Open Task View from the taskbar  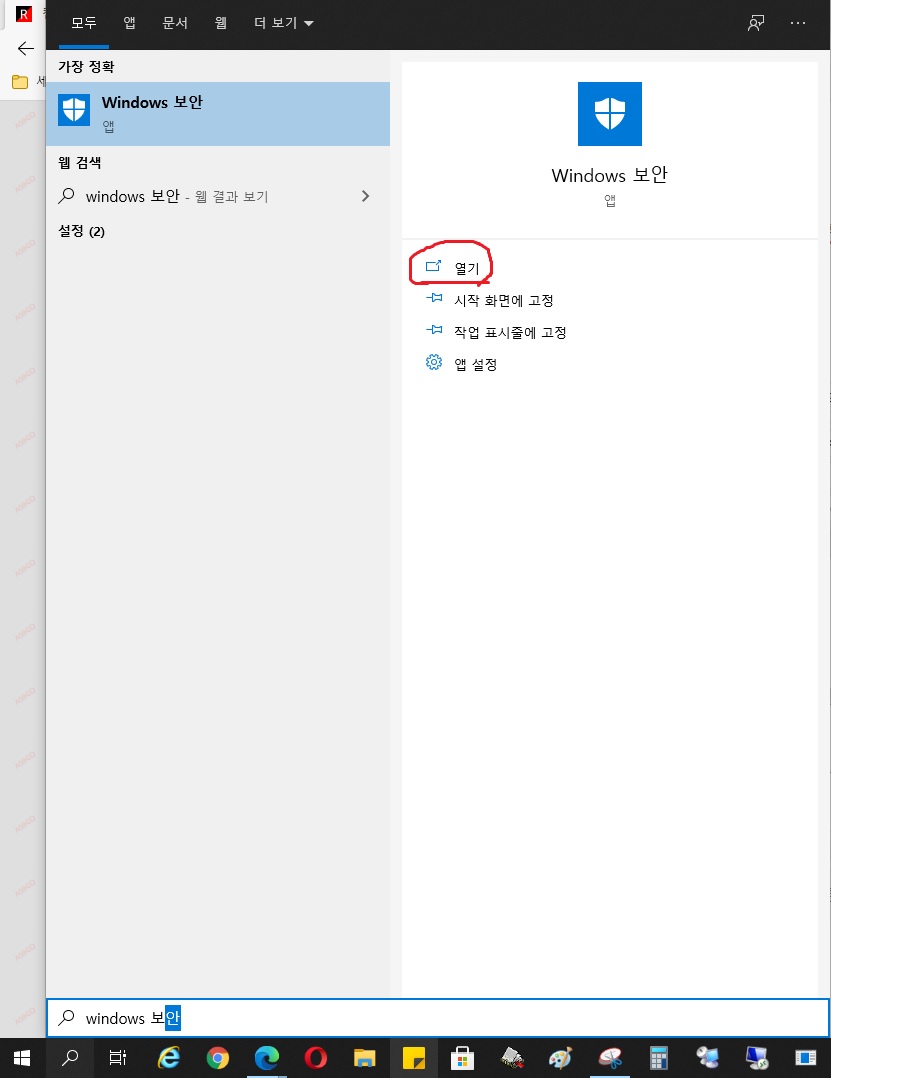coord(118,1057)
